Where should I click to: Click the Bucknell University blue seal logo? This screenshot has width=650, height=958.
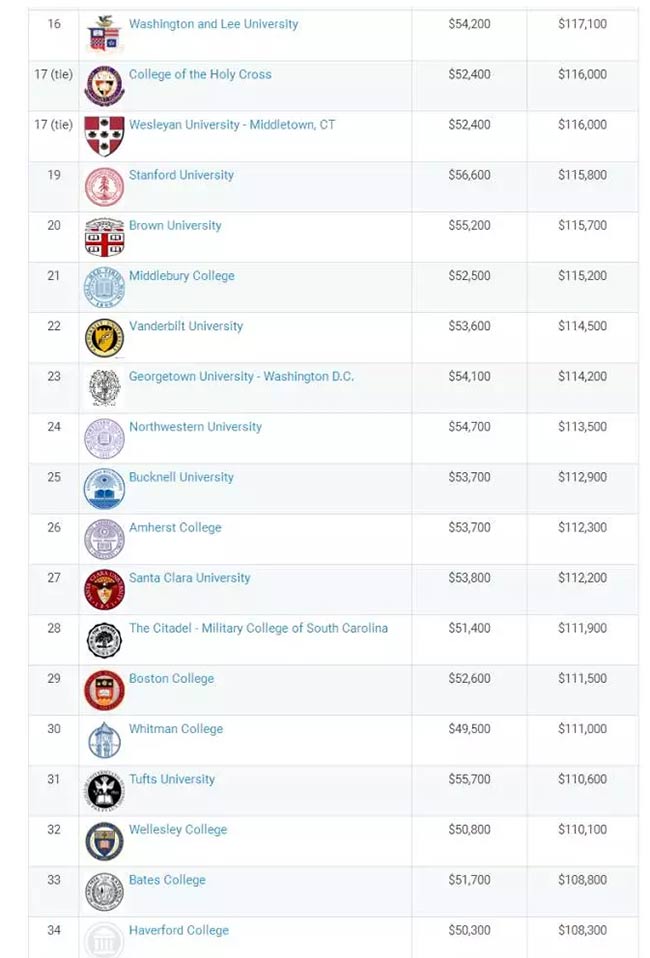click(x=104, y=489)
